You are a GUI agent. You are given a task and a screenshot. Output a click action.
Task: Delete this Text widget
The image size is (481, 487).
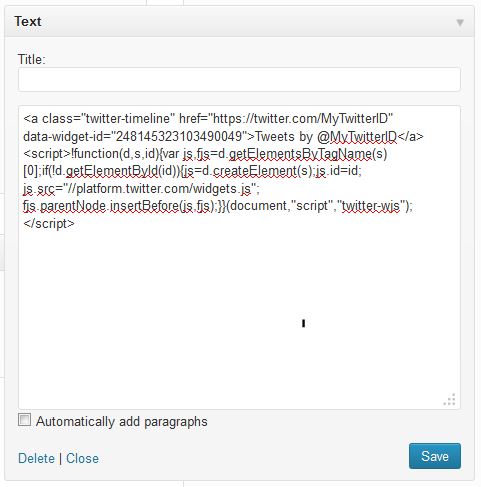[36, 458]
